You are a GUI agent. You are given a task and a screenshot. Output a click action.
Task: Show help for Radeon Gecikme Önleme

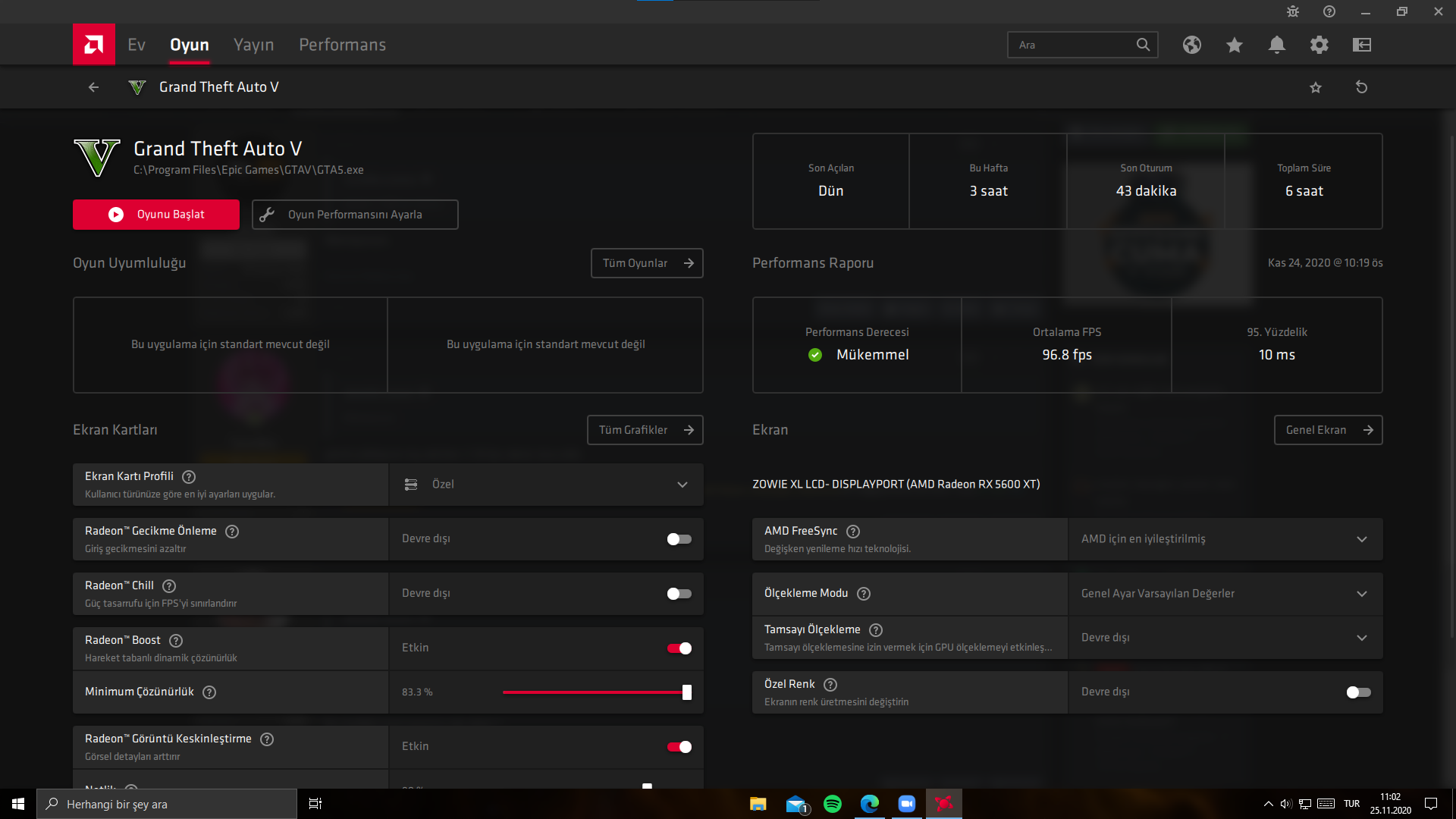233,532
